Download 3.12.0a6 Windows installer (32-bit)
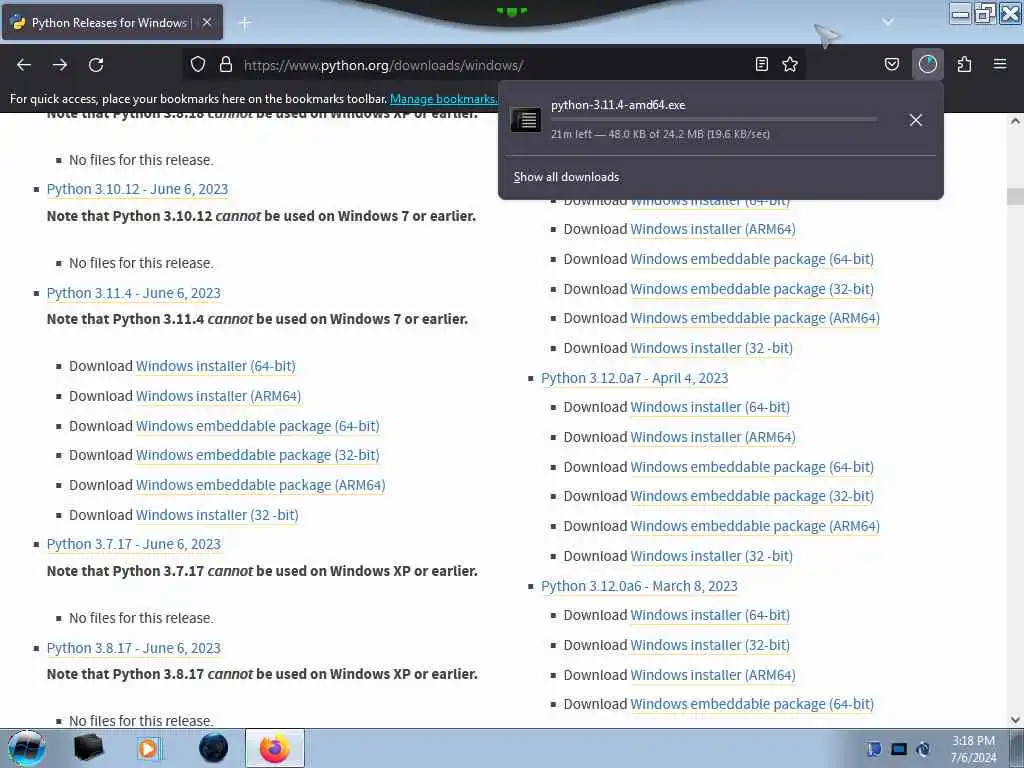 [x=710, y=645]
